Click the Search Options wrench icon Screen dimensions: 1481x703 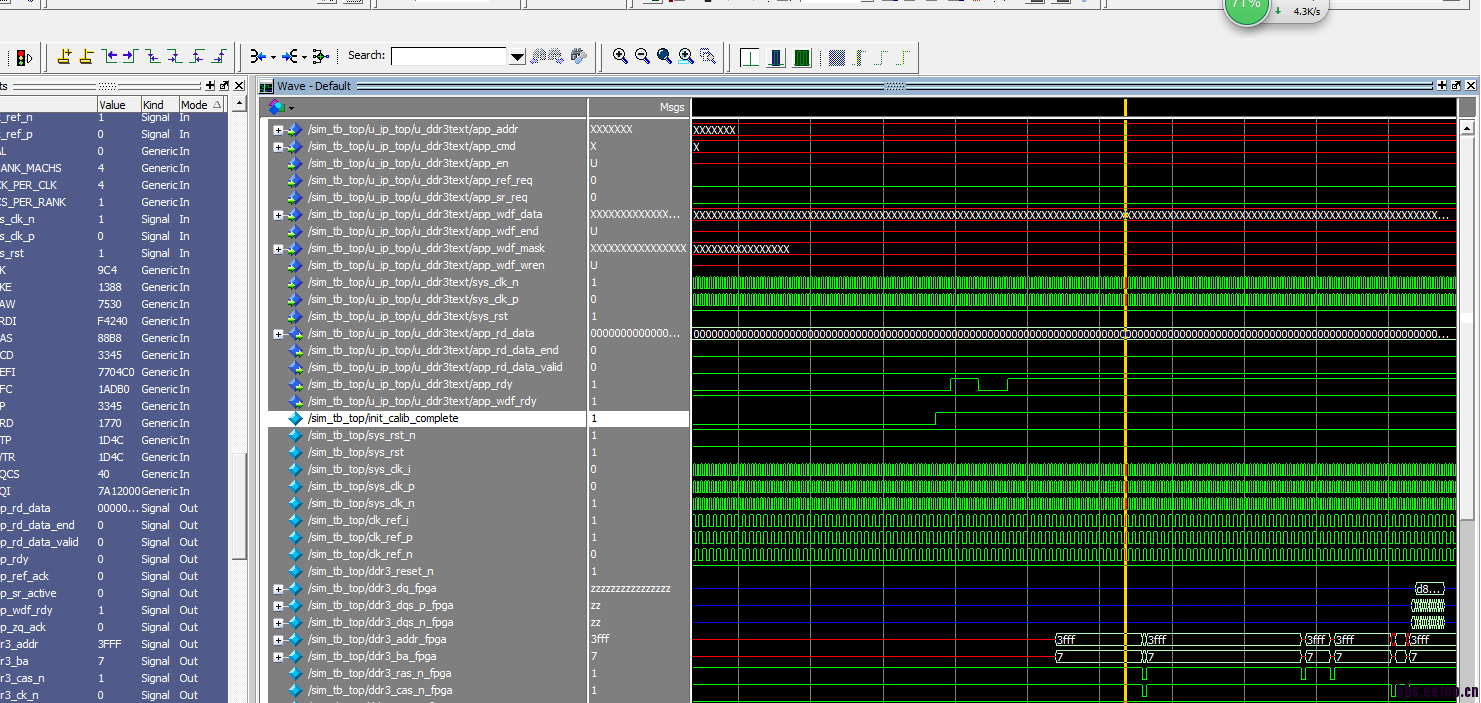[x=579, y=57]
